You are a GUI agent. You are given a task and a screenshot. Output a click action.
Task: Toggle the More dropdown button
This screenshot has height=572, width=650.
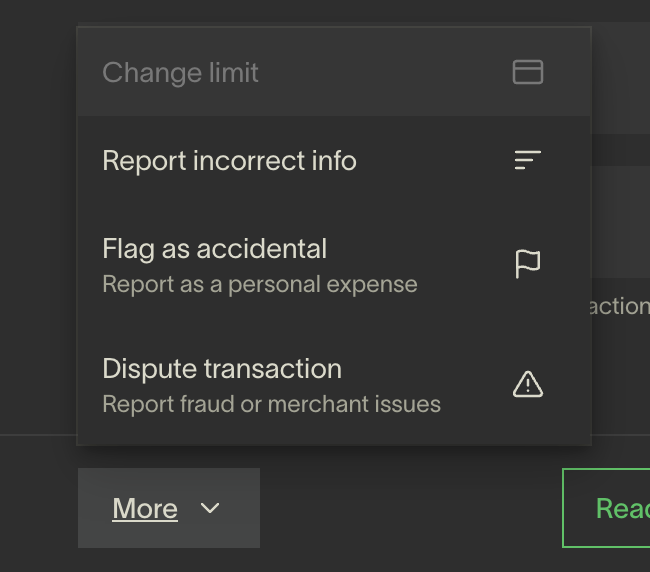pyautogui.click(x=168, y=508)
